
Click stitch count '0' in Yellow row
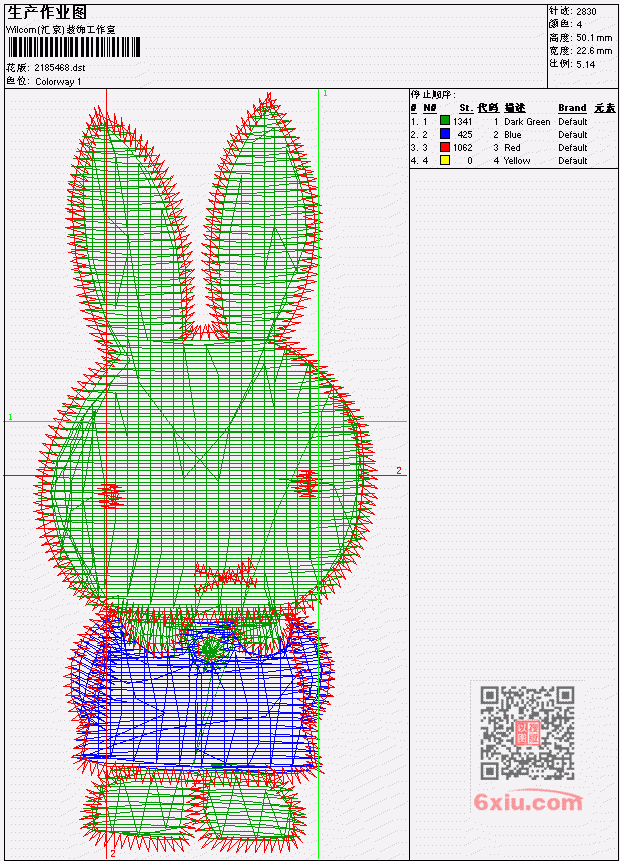pos(470,161)
